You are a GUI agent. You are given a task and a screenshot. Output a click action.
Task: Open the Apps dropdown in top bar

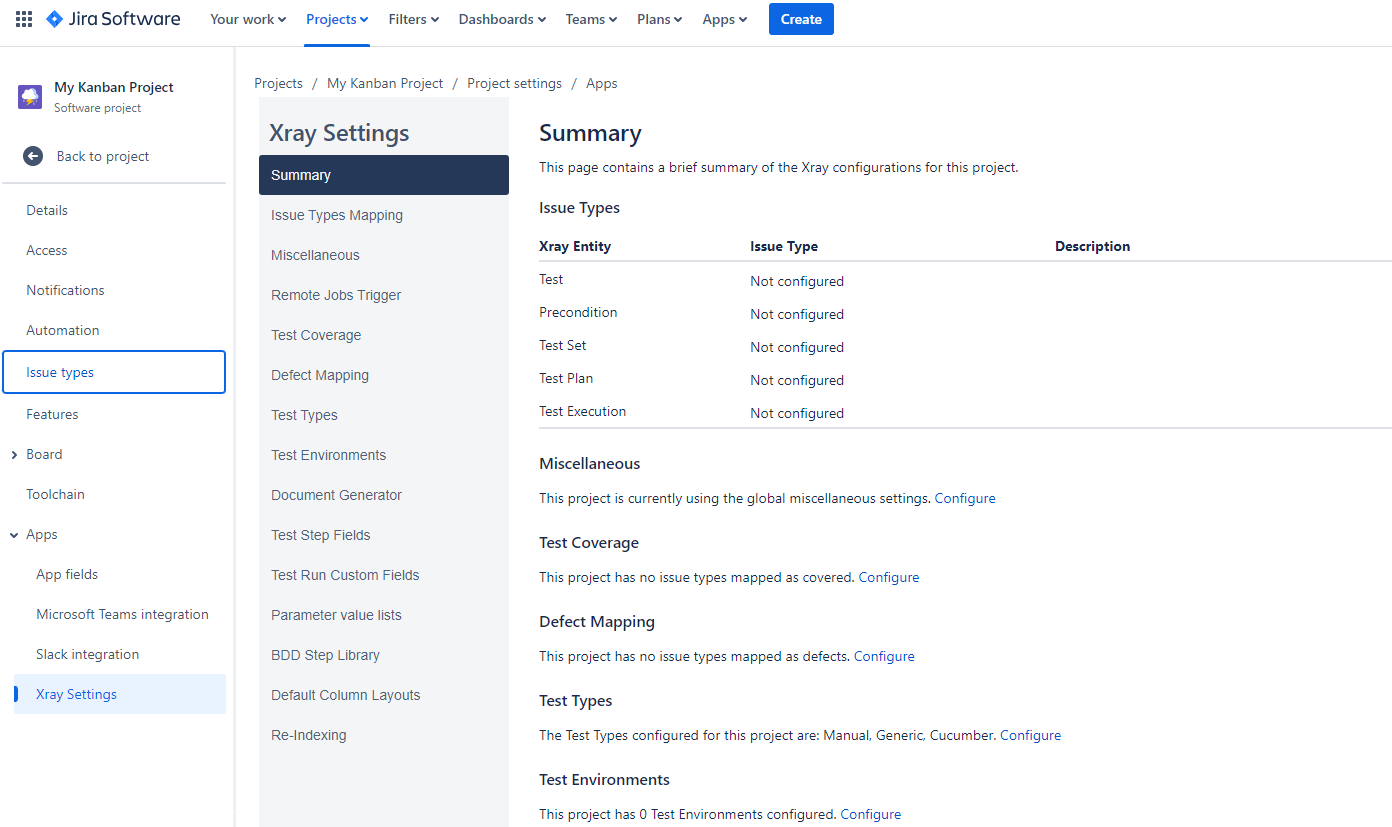pyautogui.click(x=725, y=19)
